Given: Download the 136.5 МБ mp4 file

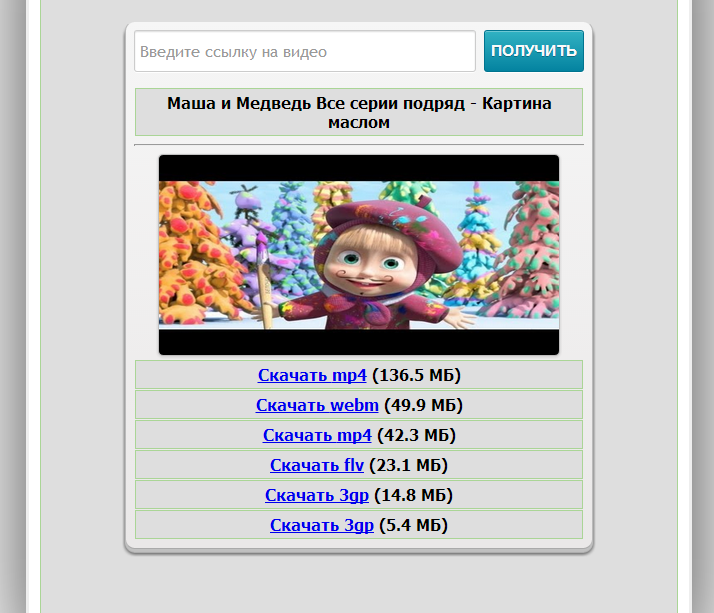Looking at the screenshot, I should pyautogui.click(x=312, y=375).
